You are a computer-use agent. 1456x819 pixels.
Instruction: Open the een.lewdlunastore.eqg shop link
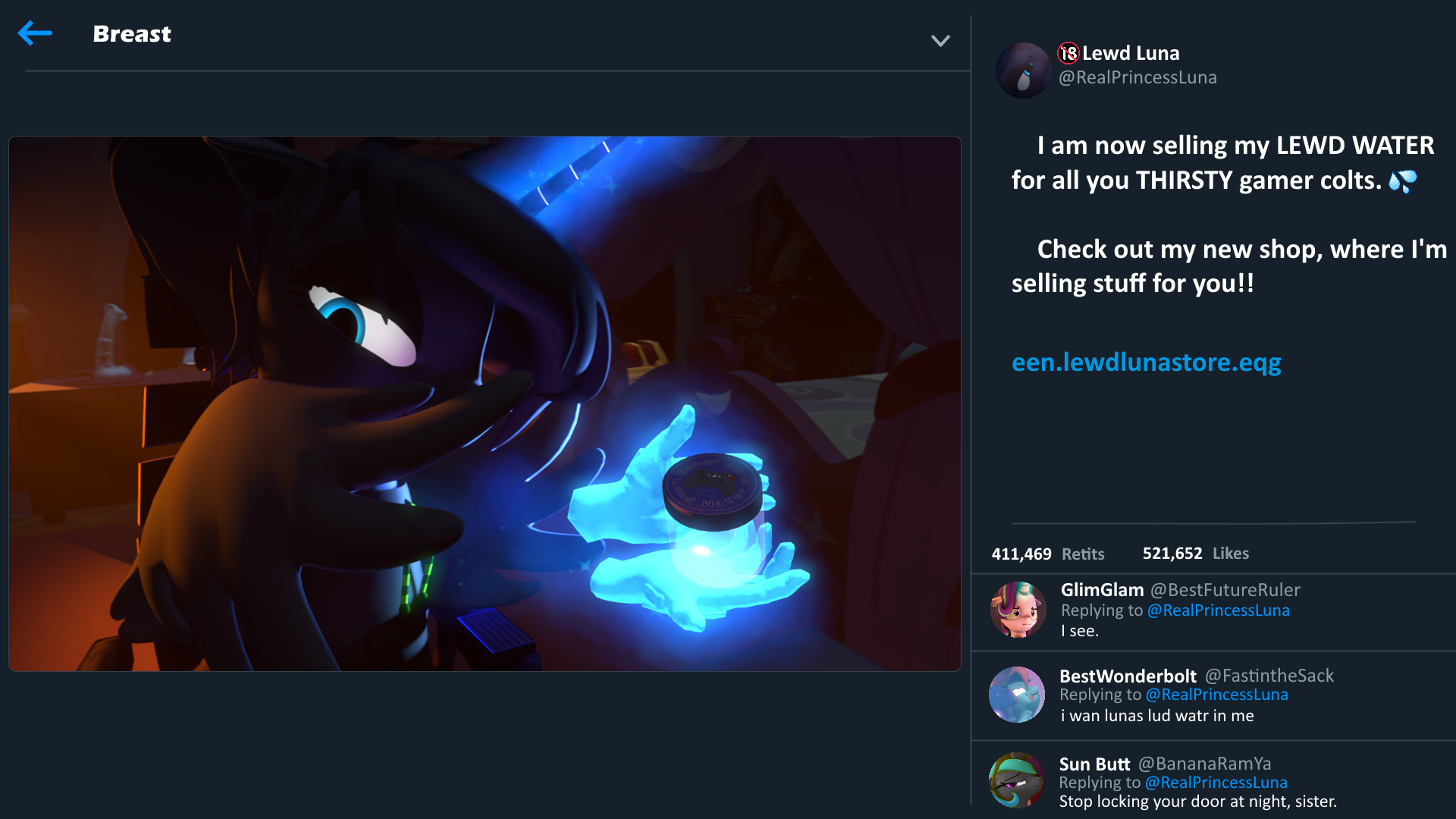coord(1146,362)
